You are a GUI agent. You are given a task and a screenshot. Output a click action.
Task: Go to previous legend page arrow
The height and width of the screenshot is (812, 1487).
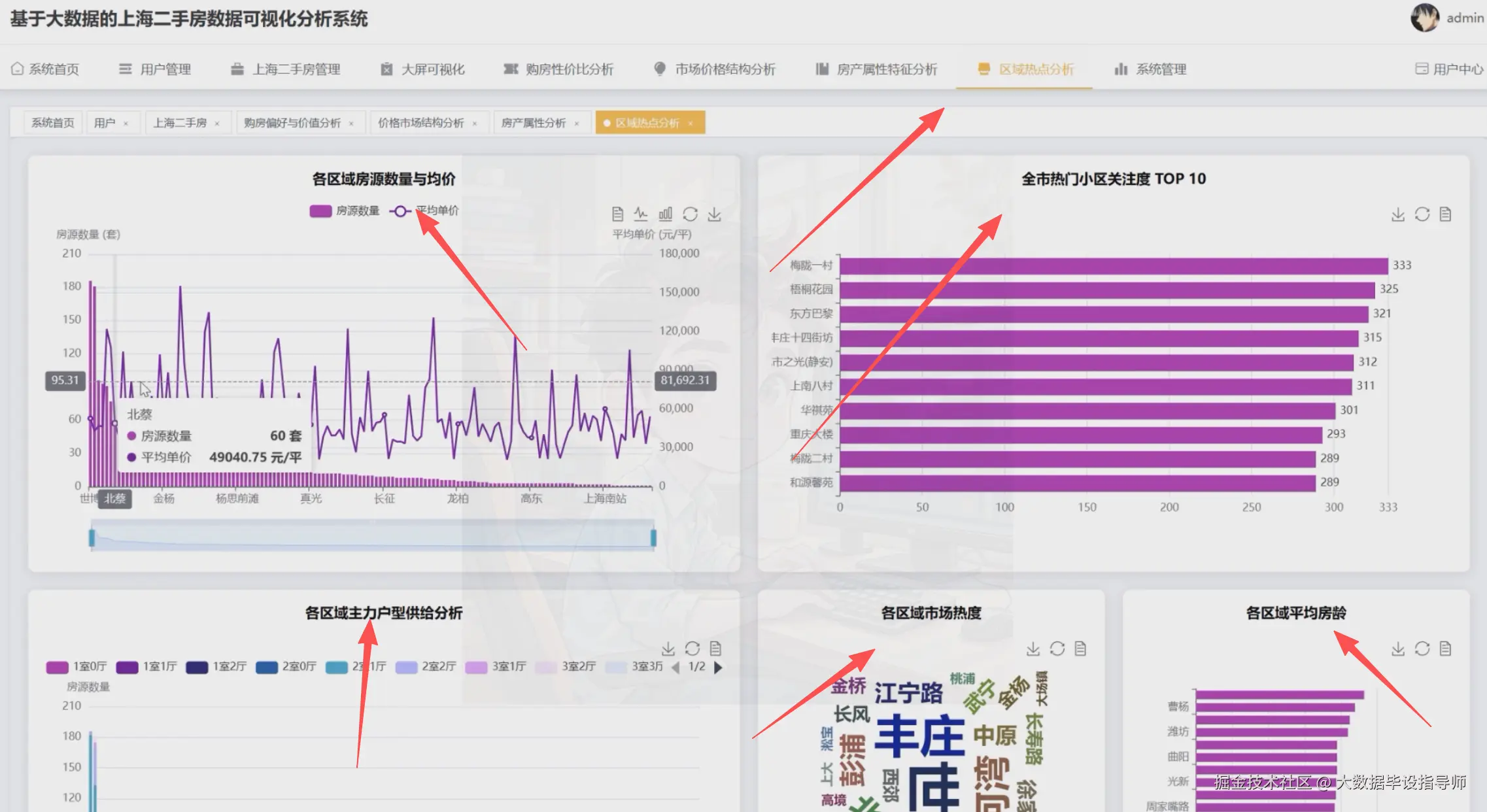[675, 668]
